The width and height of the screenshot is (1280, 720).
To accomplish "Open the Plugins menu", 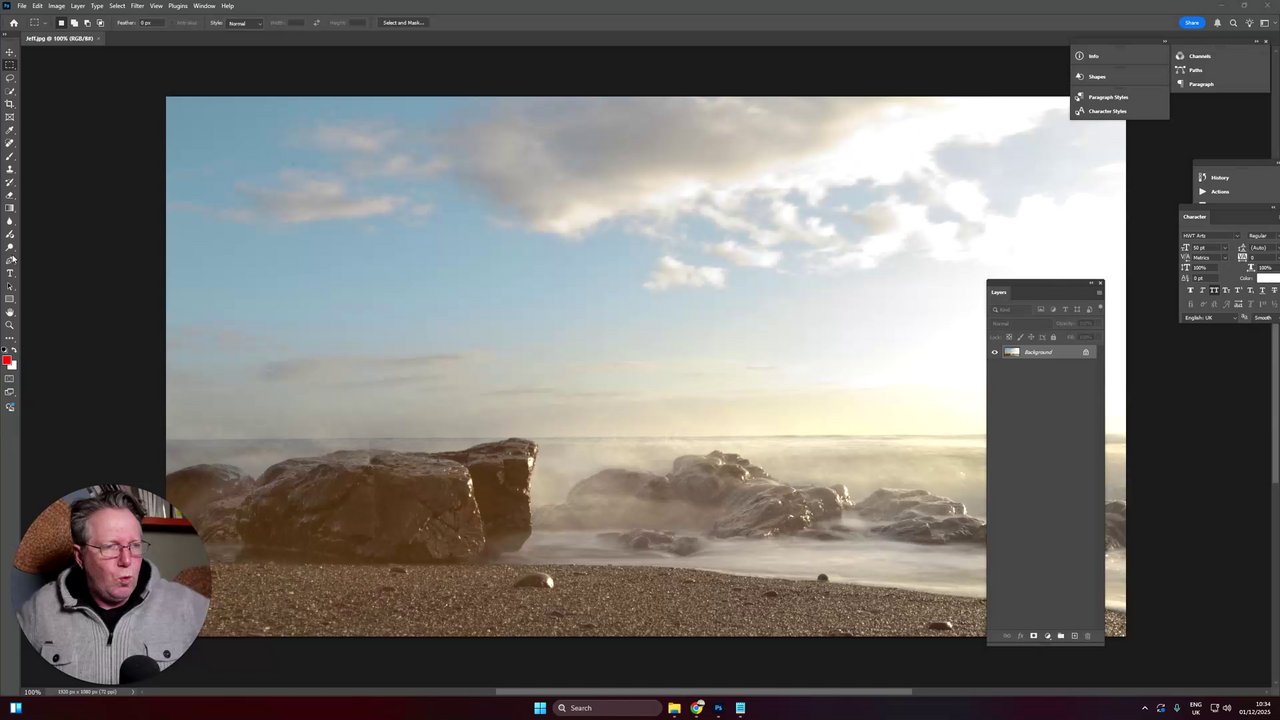I will 178,6.
